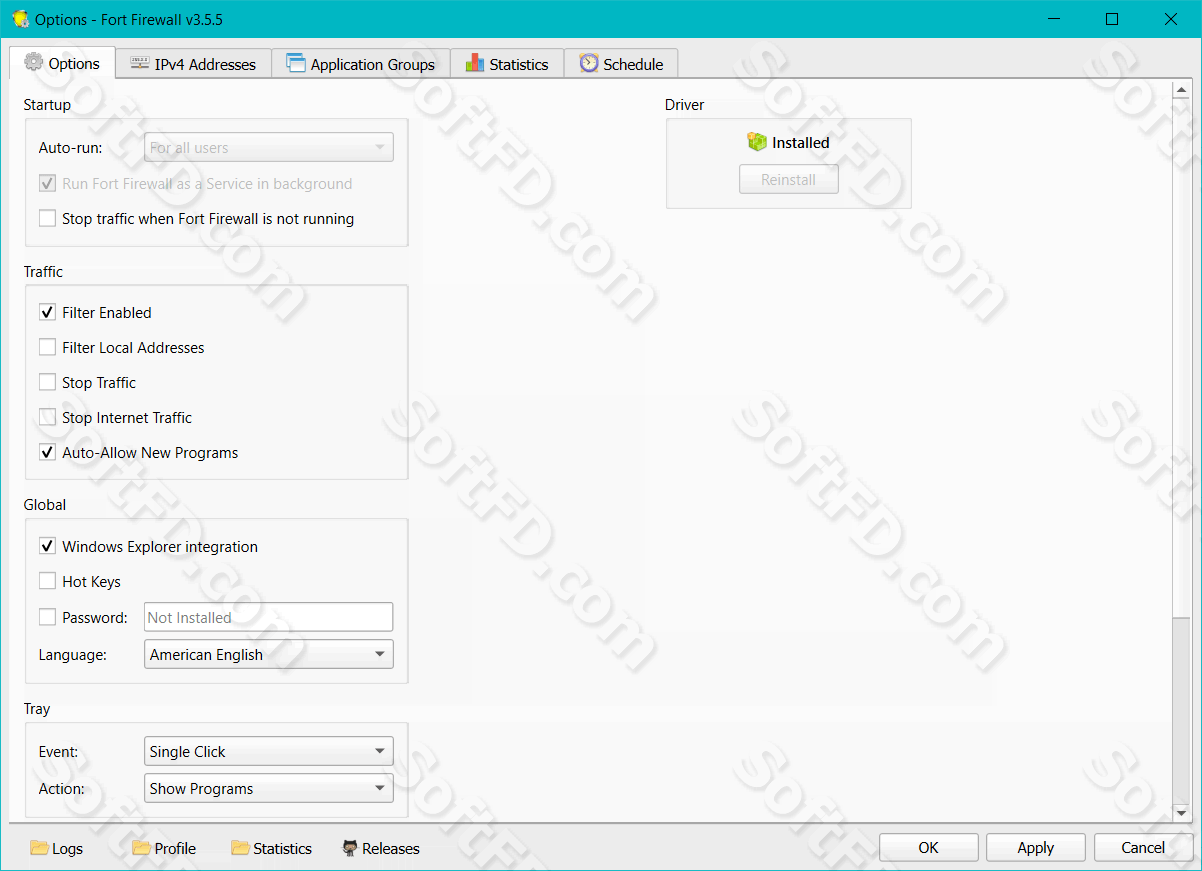
Task: Enable the Hot Keys checkbox
Action: coord(47,582)
